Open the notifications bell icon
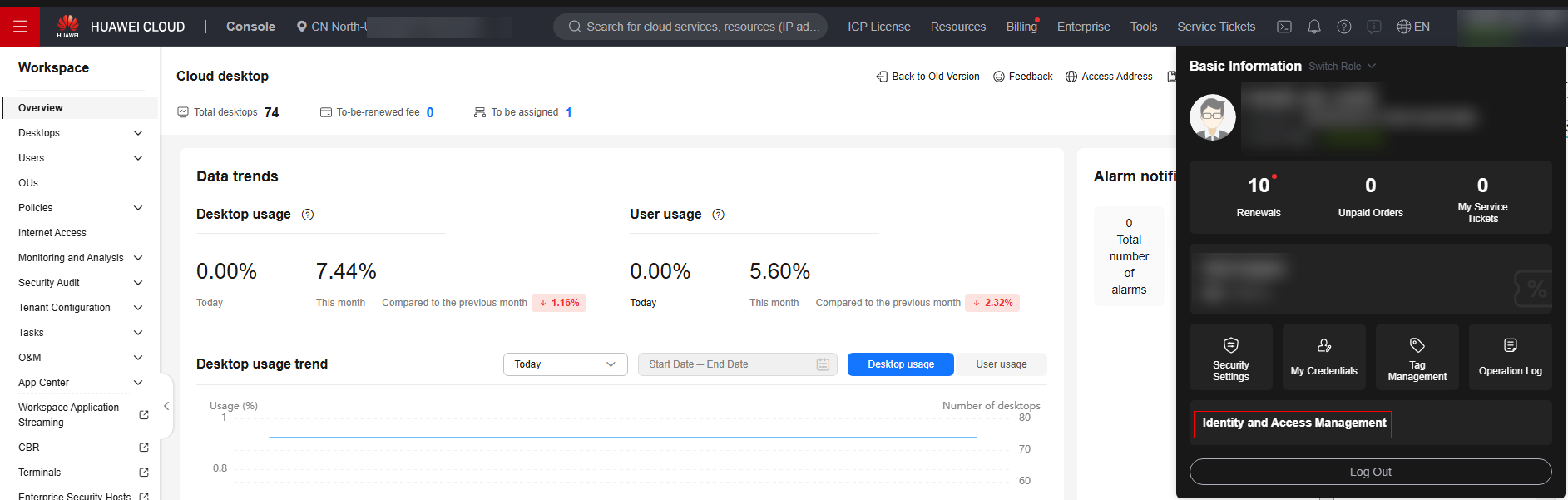 [1314, 27]
